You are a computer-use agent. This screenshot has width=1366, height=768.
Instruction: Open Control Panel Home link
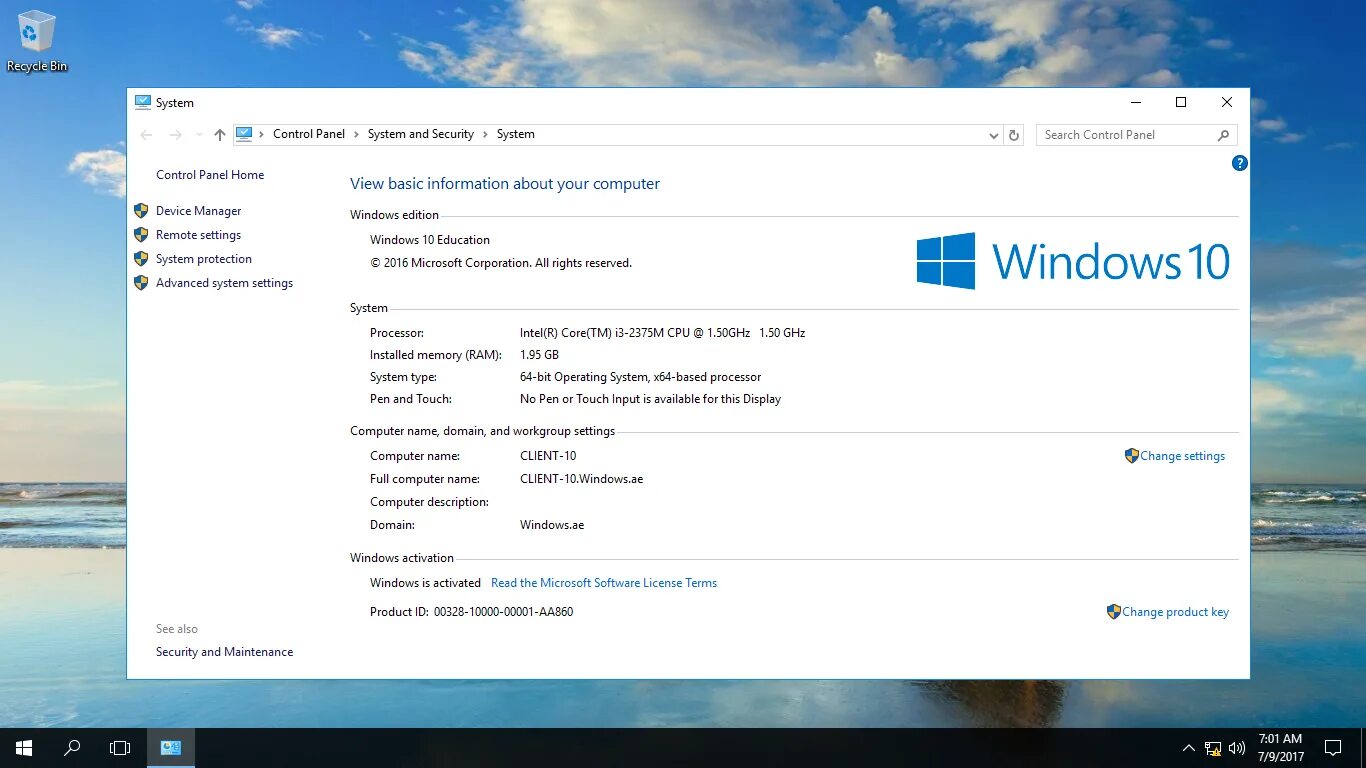(210, 175)
